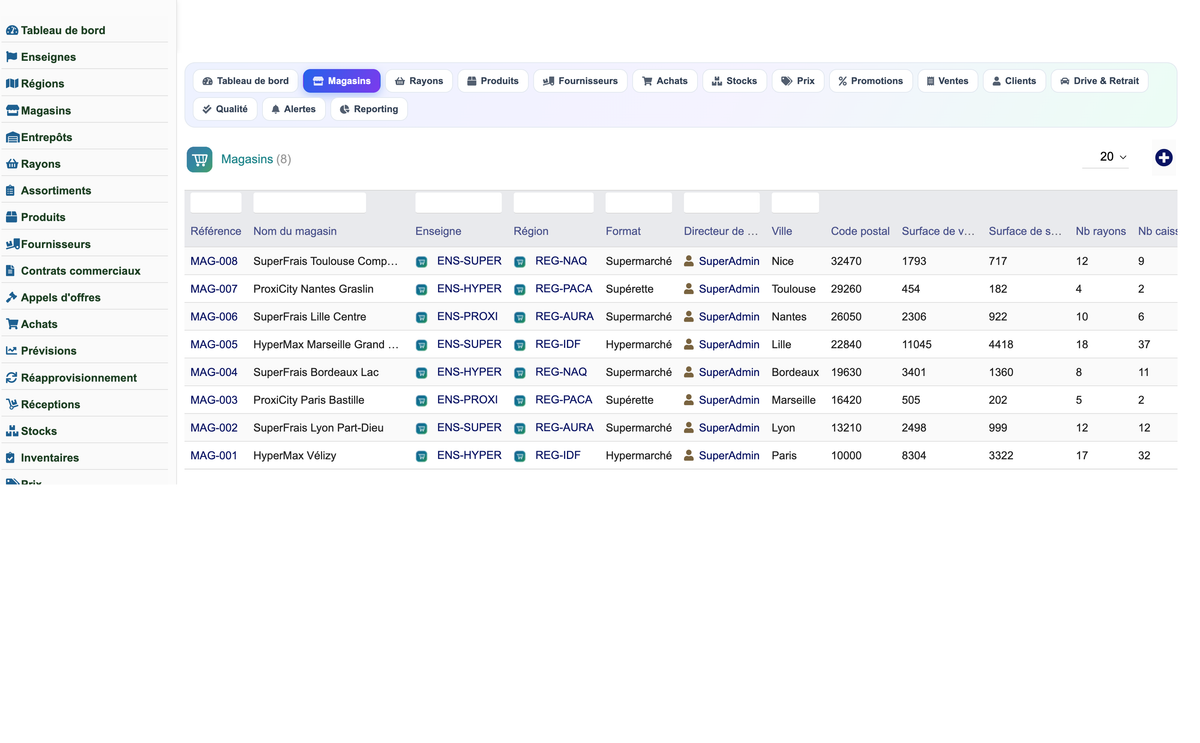The image size is (1200, 743).
Task: Click the blue plus icon to add magasin
Action: pos(1164,158)
